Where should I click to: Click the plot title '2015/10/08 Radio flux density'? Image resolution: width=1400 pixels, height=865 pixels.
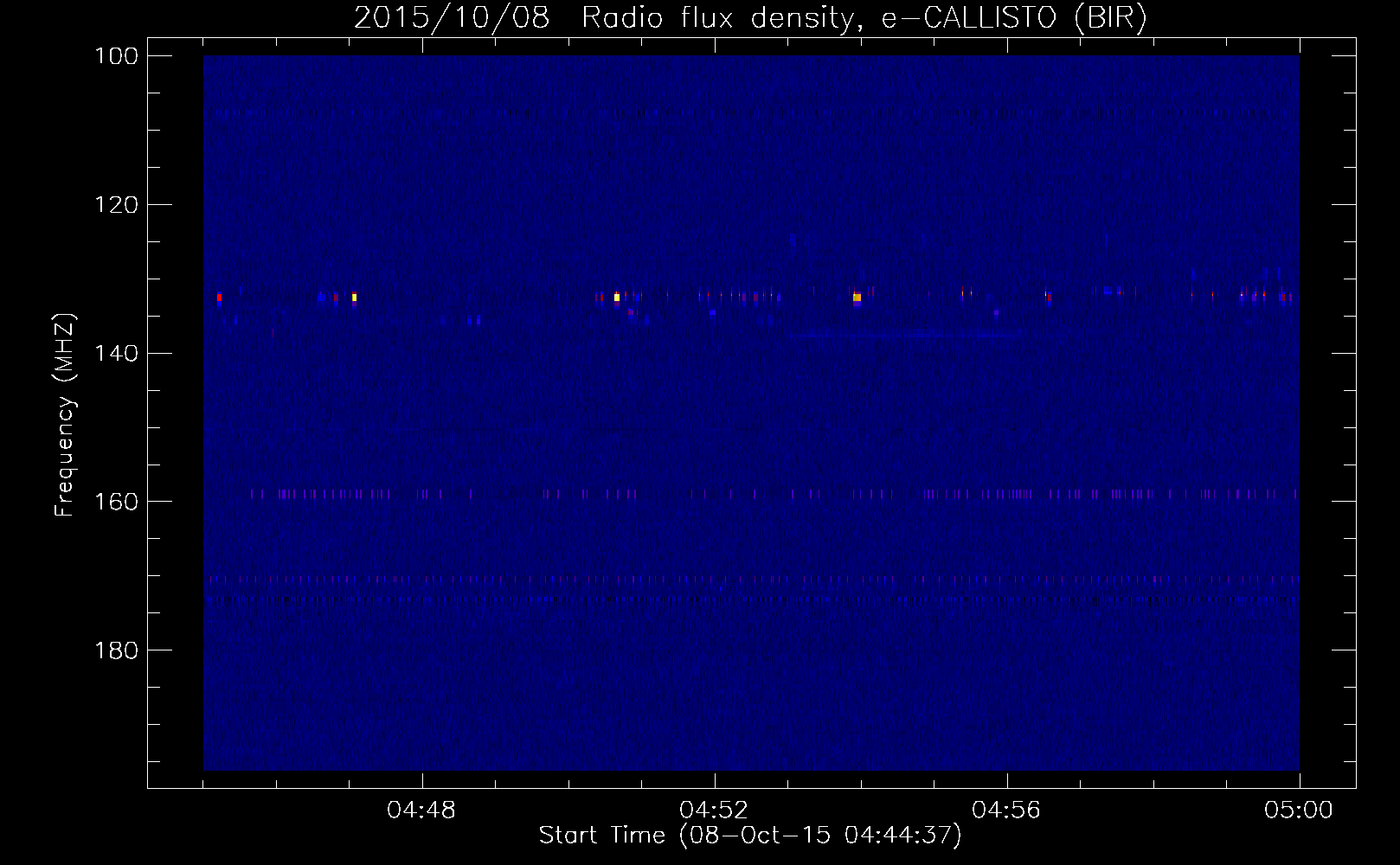tap(750, 17)
